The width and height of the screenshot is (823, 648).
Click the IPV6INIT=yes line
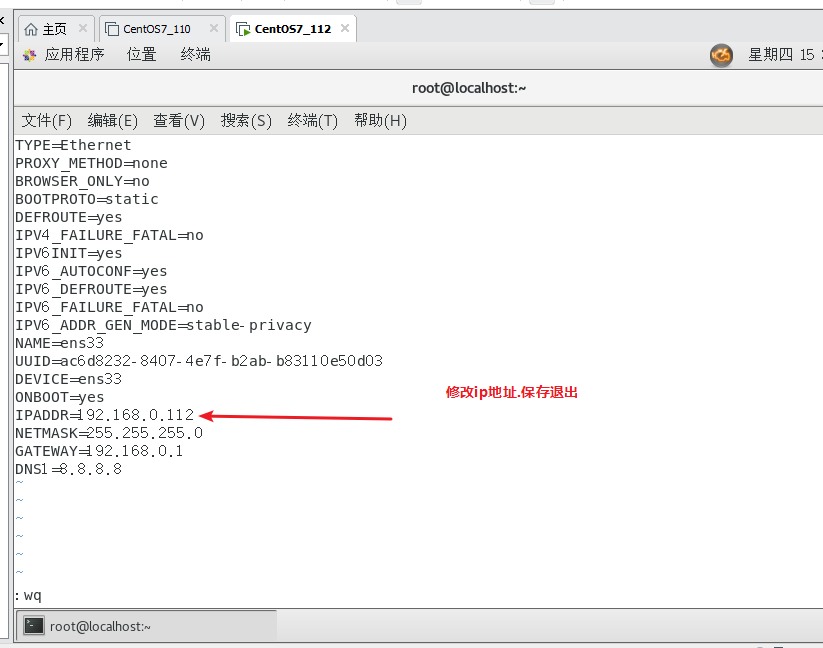tap(69, 253)
